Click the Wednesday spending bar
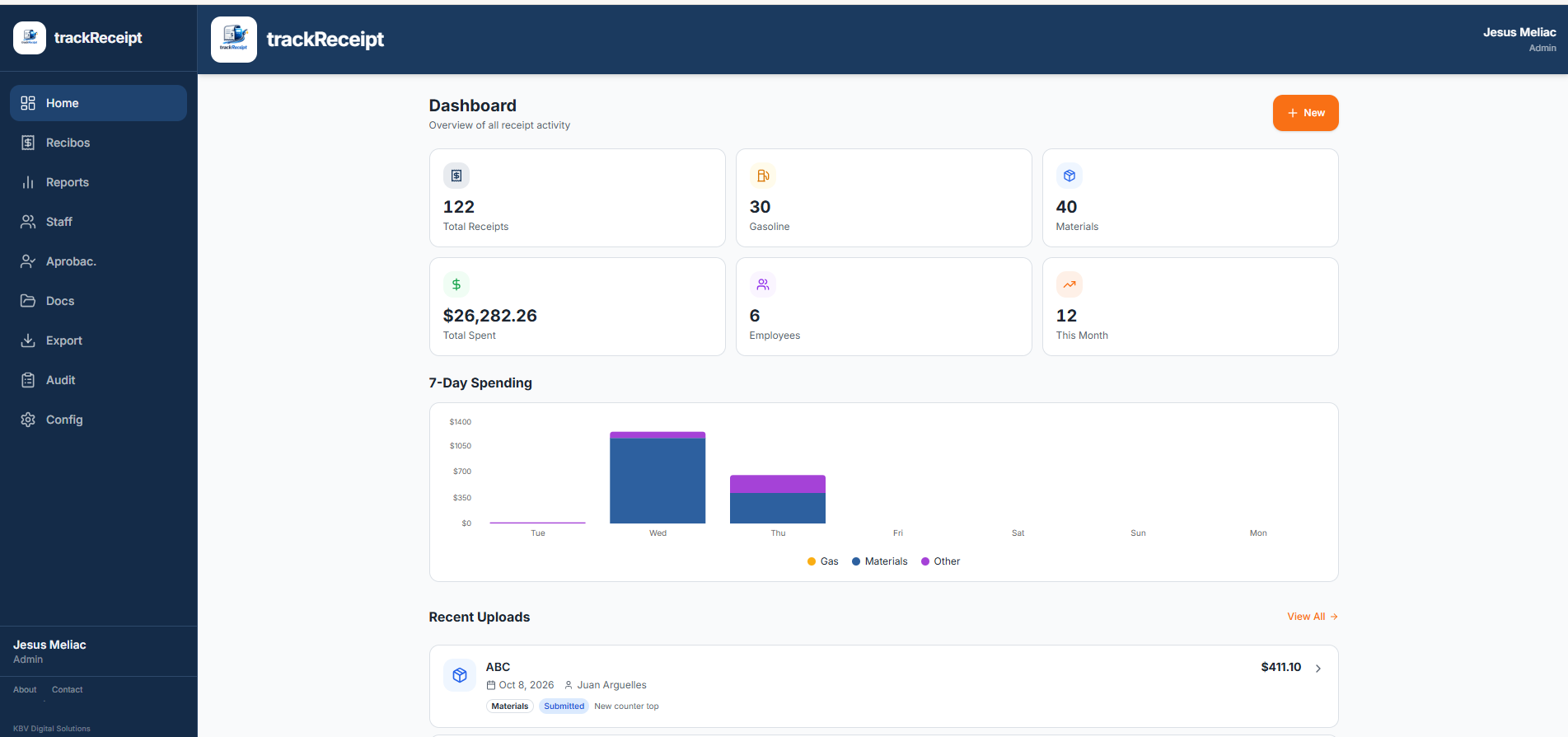 658,477
